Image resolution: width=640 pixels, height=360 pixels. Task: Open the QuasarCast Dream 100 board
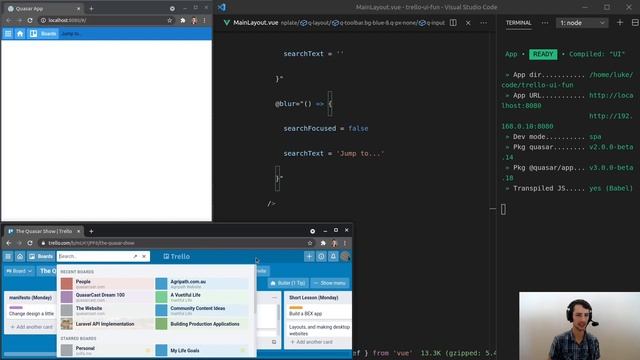[x=107, y=297]
